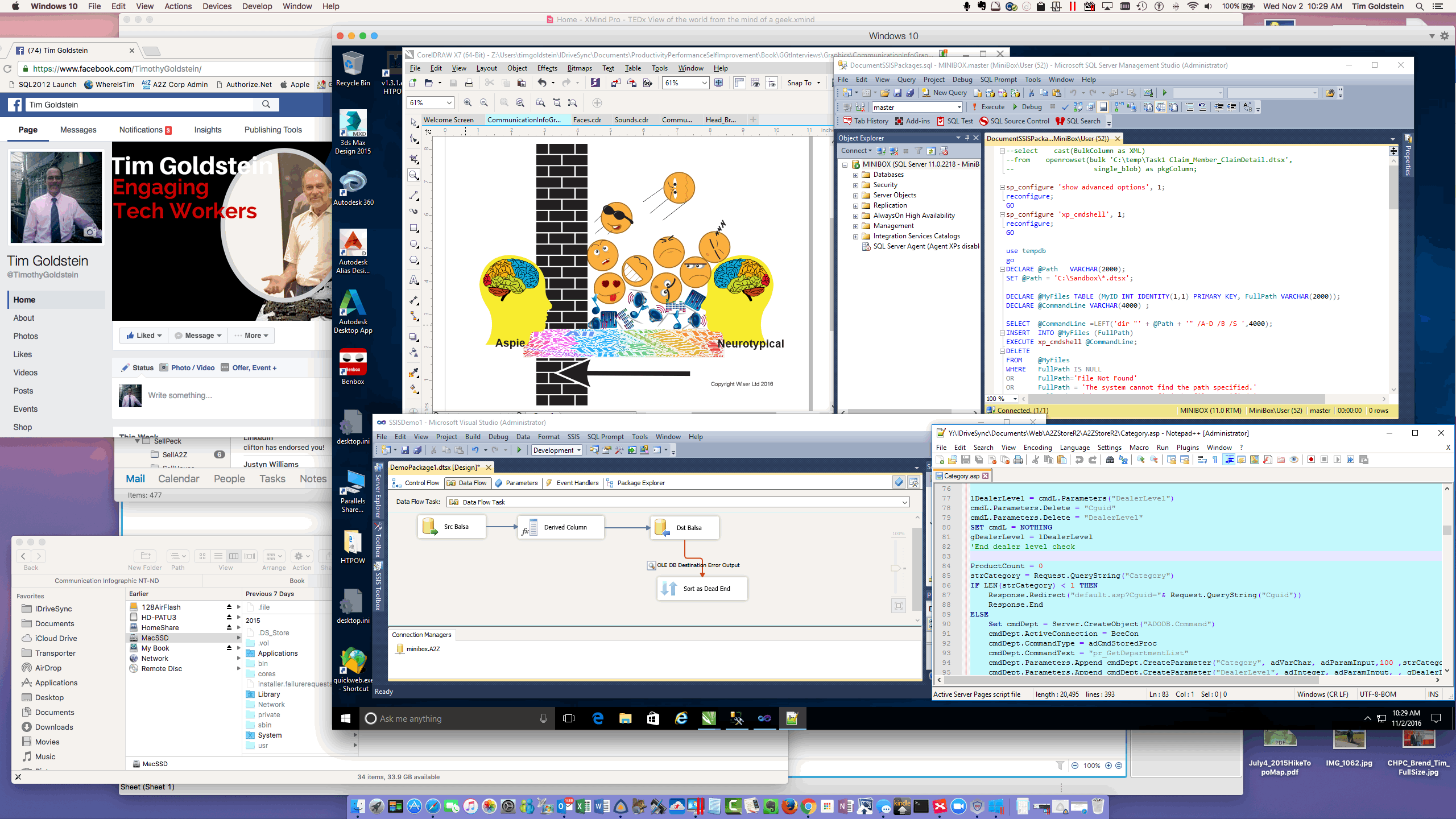This screenshot has height=819, width=1456.
Task: Click Visual Studio Start green arrow
Action: pyautogui.click(x=519, y=450)
